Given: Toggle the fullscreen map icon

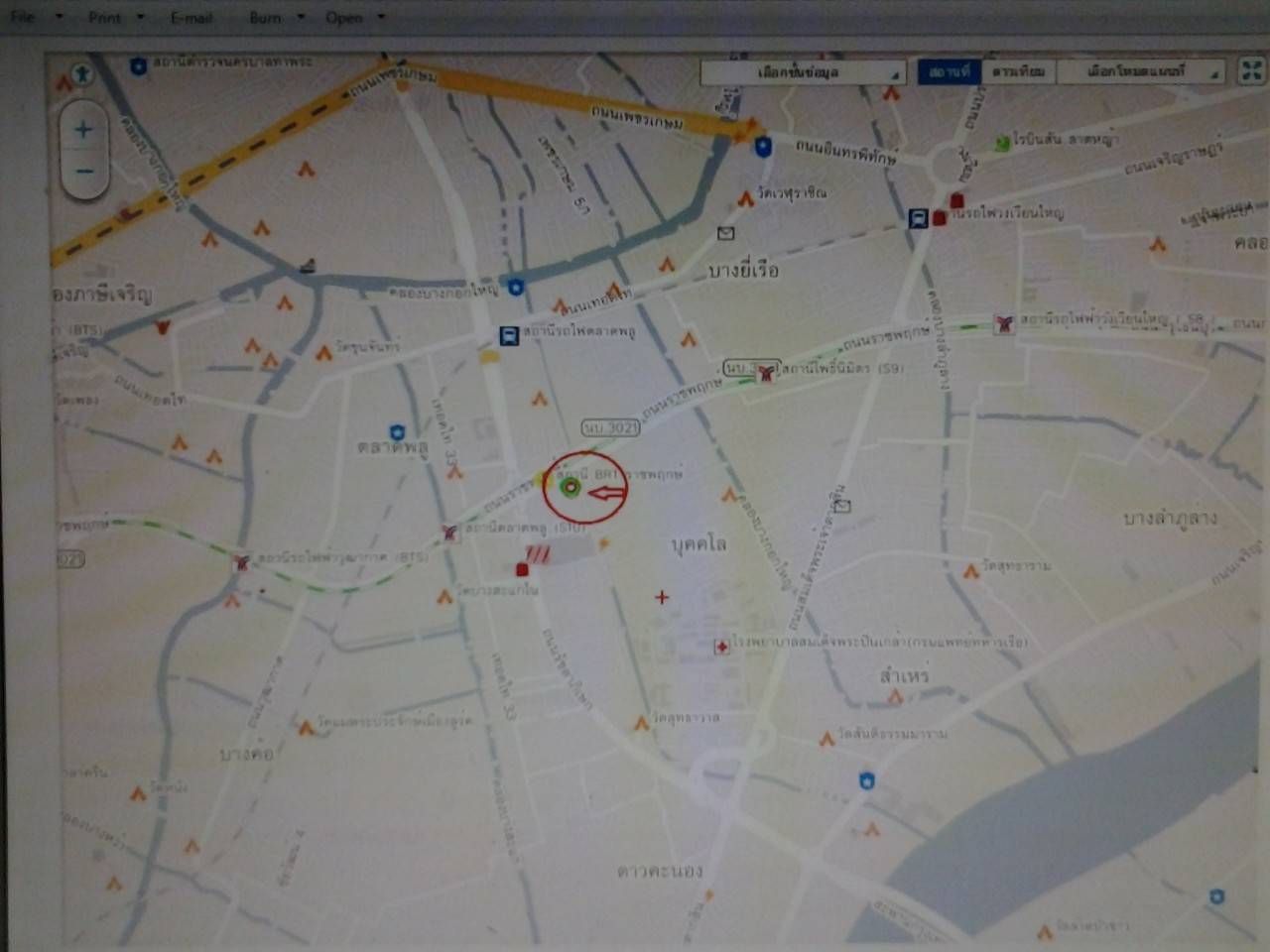Looking at the screenshot, I should tap(1251, 70).
